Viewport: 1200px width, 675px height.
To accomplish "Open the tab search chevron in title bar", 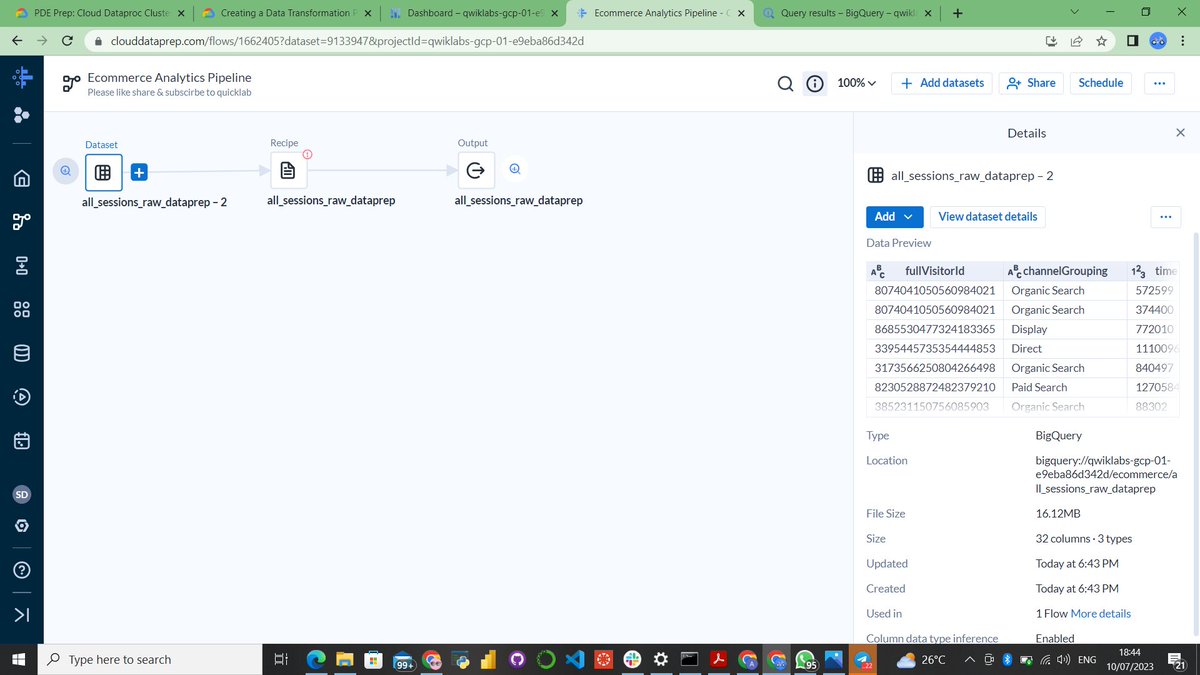I will (x=1074, y=13).
